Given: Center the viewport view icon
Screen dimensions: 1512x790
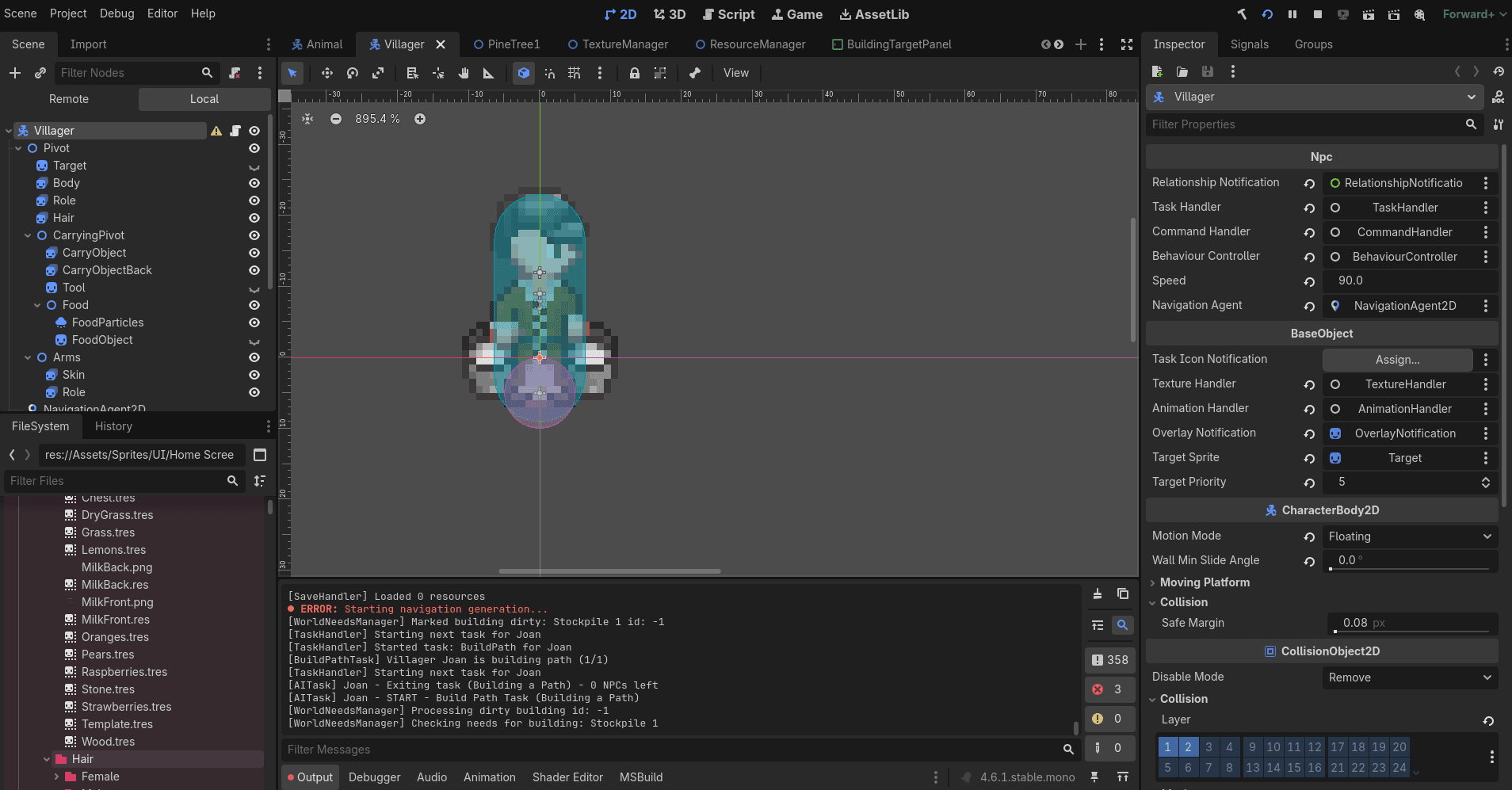Looking at the screenshot, I should [x=308, y=119].
